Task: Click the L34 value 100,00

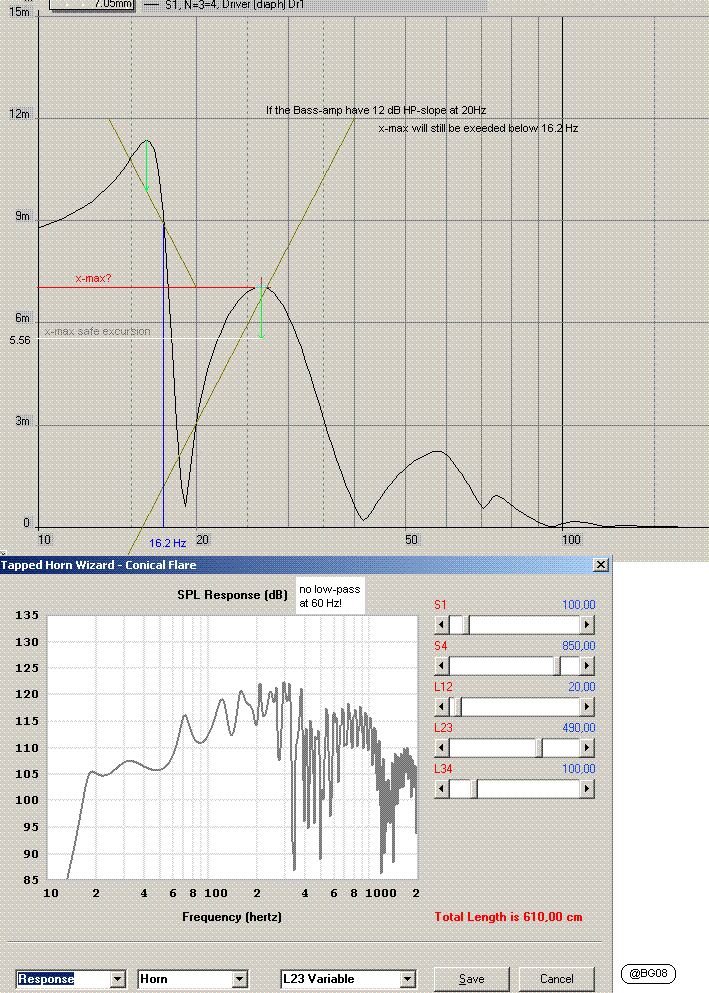Action: [x=579, y=769]
